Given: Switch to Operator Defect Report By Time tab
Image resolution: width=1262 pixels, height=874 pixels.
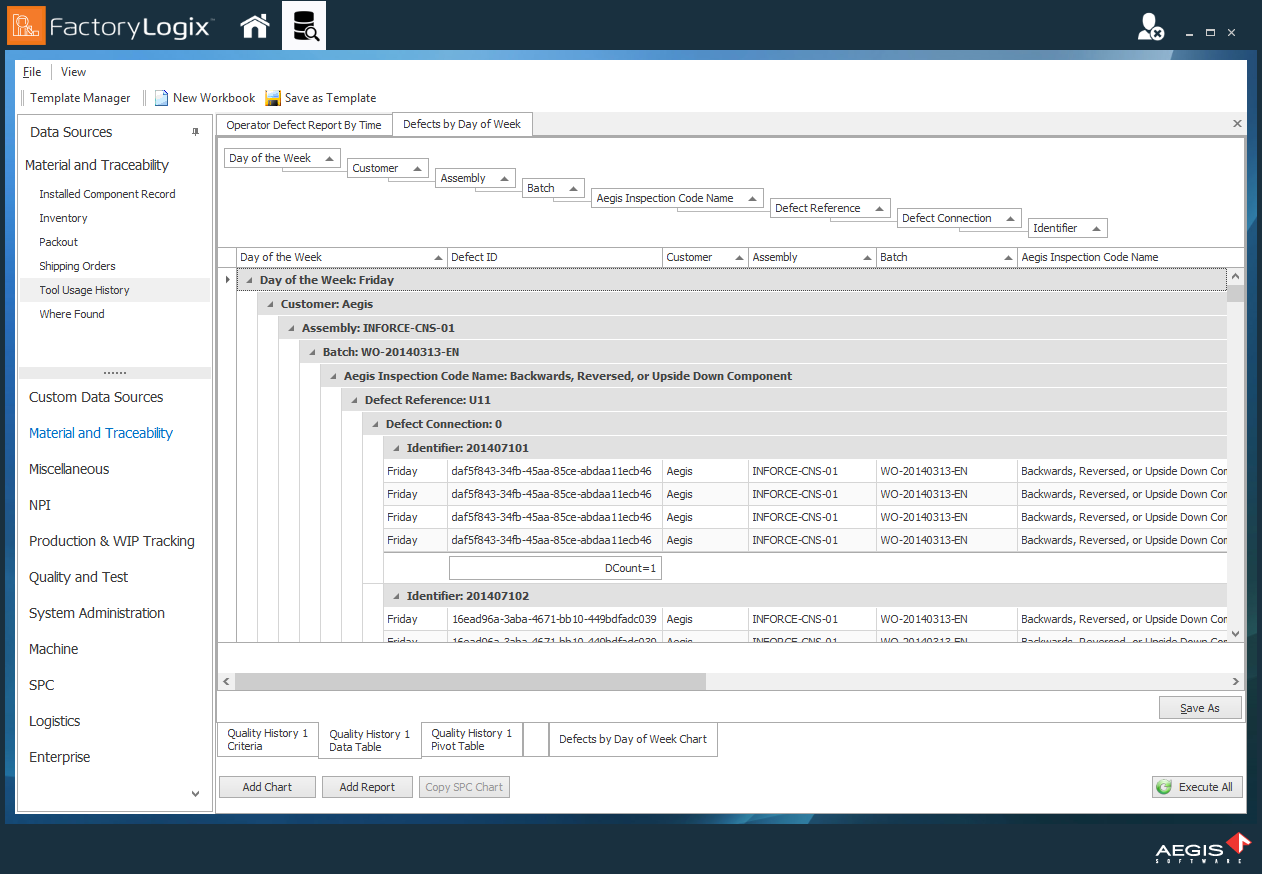Looking at the screenshot, I should coord(304,125).
